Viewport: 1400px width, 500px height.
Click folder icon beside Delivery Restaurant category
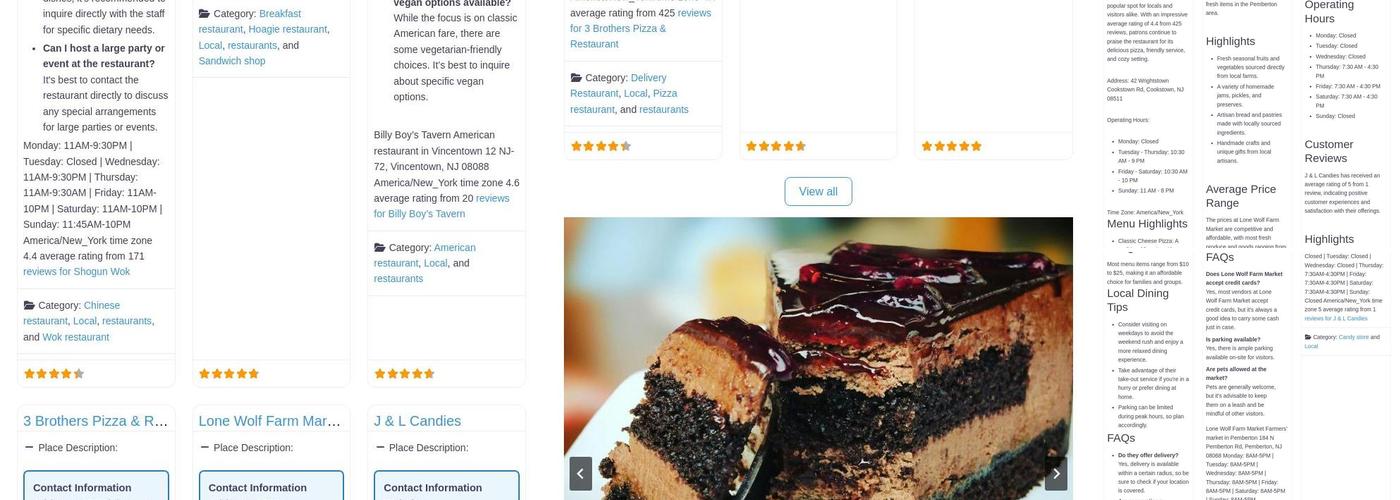(x=576, y=77)
